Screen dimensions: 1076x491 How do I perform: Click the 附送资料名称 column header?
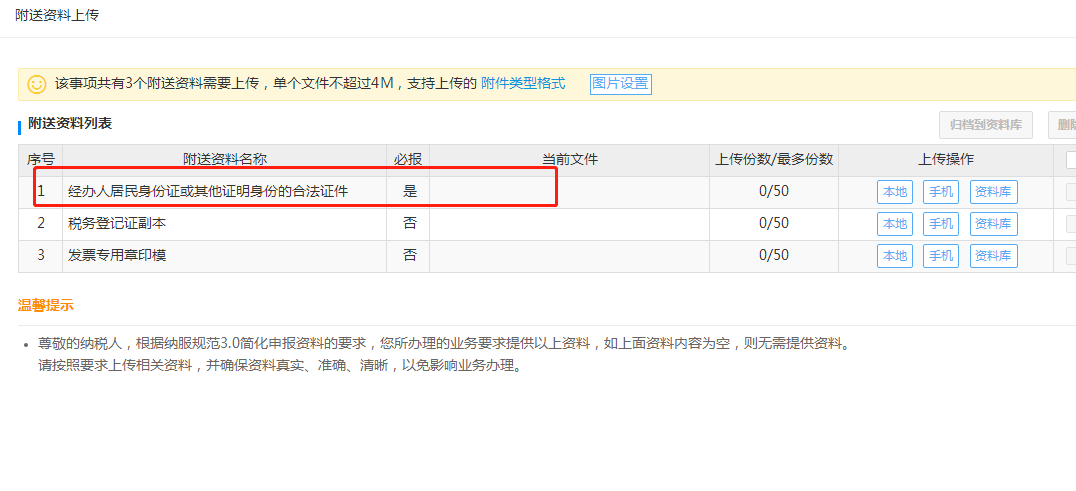(224, 160)
